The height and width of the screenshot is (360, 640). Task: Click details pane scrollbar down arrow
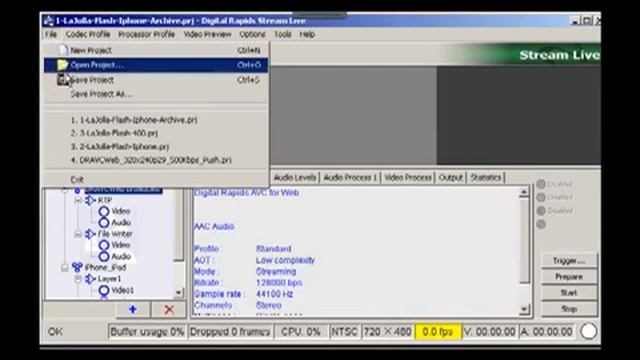(x=524, y=310)
